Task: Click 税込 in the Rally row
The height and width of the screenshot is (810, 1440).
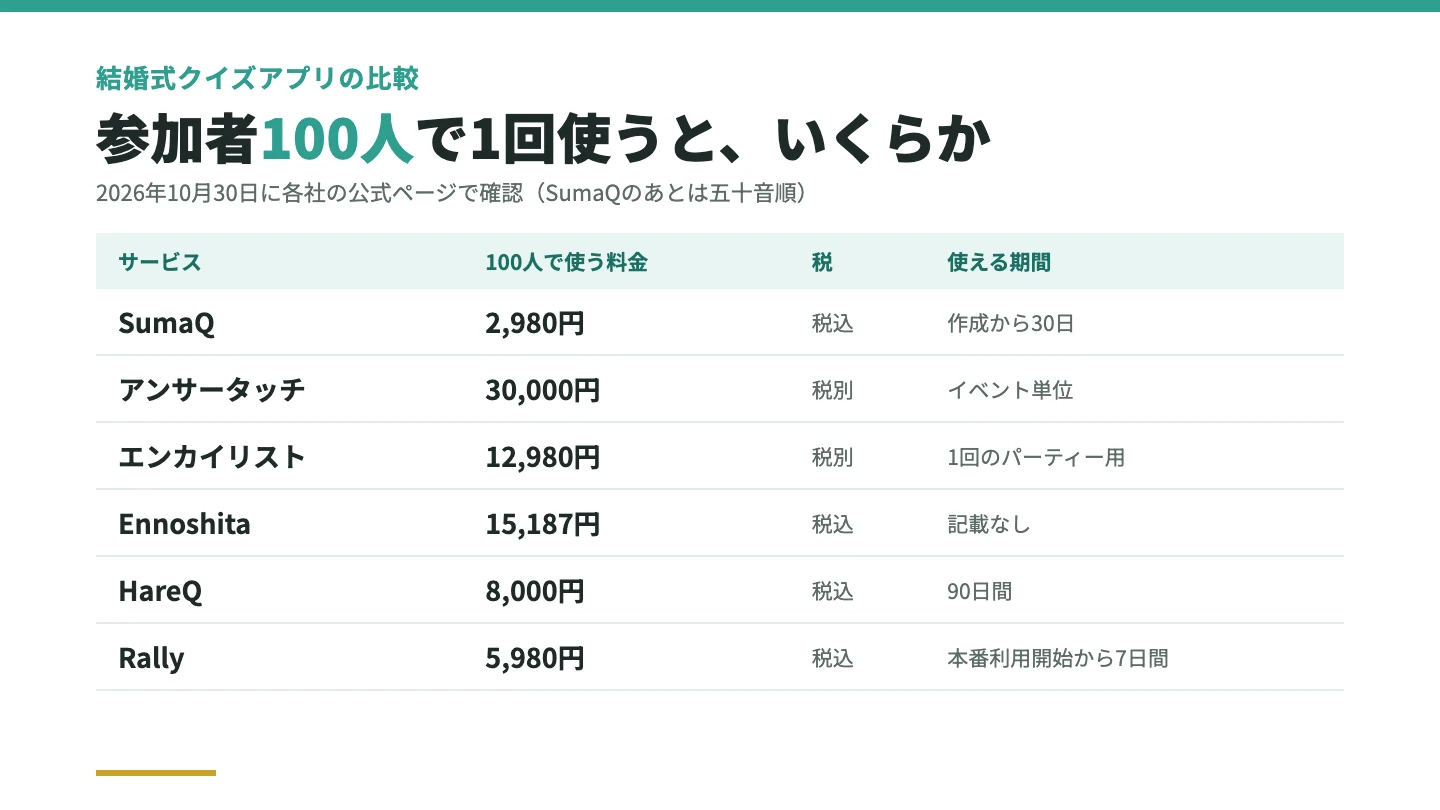Action: 832,659
